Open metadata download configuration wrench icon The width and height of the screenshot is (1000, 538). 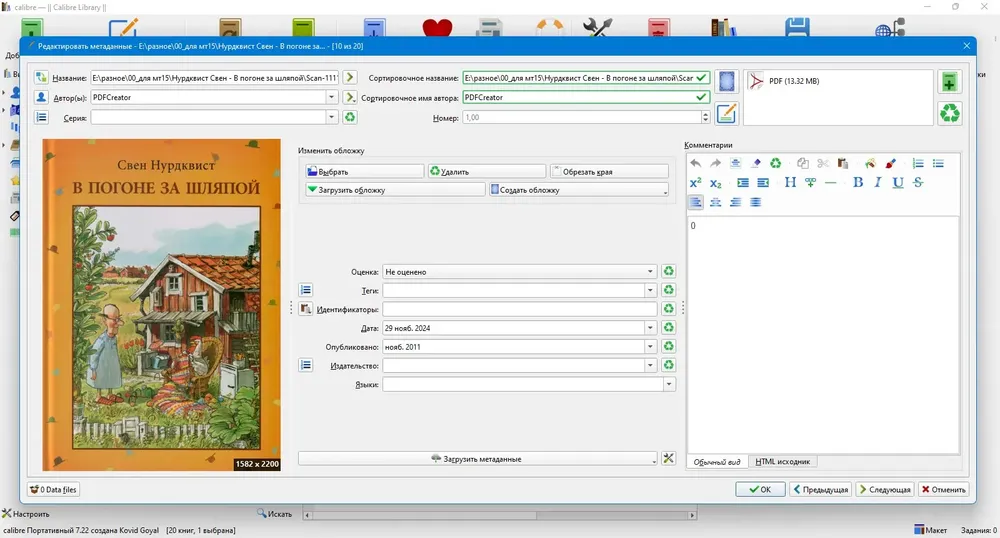click(668, 458)
